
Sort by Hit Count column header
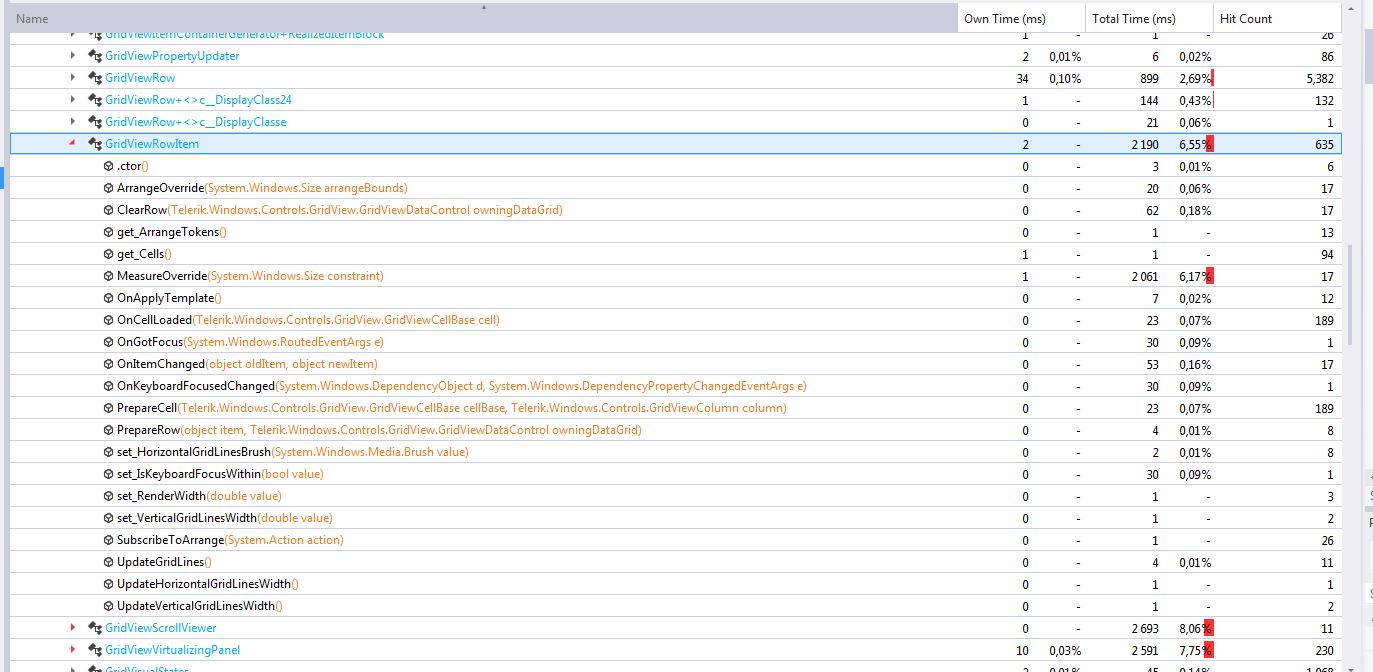(x=1277, y=18)
